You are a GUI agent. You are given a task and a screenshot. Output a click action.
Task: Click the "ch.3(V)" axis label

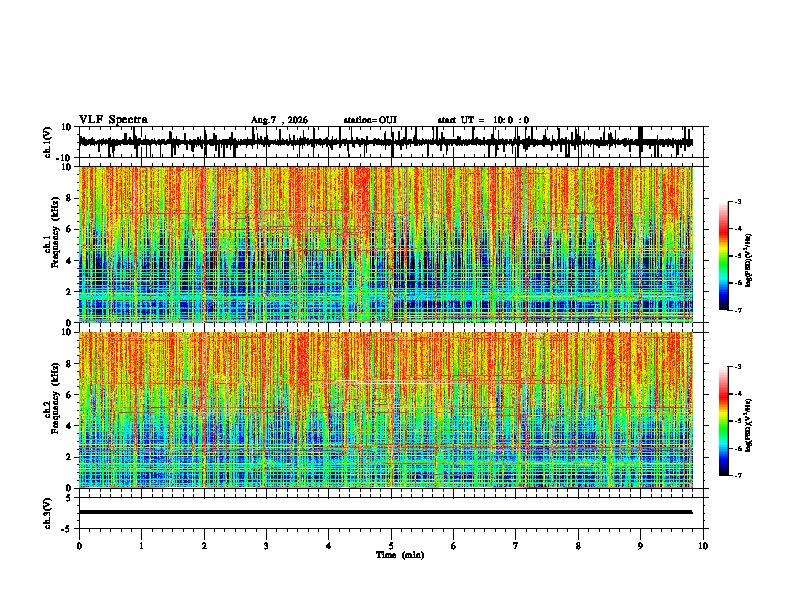tap(48, 514)
